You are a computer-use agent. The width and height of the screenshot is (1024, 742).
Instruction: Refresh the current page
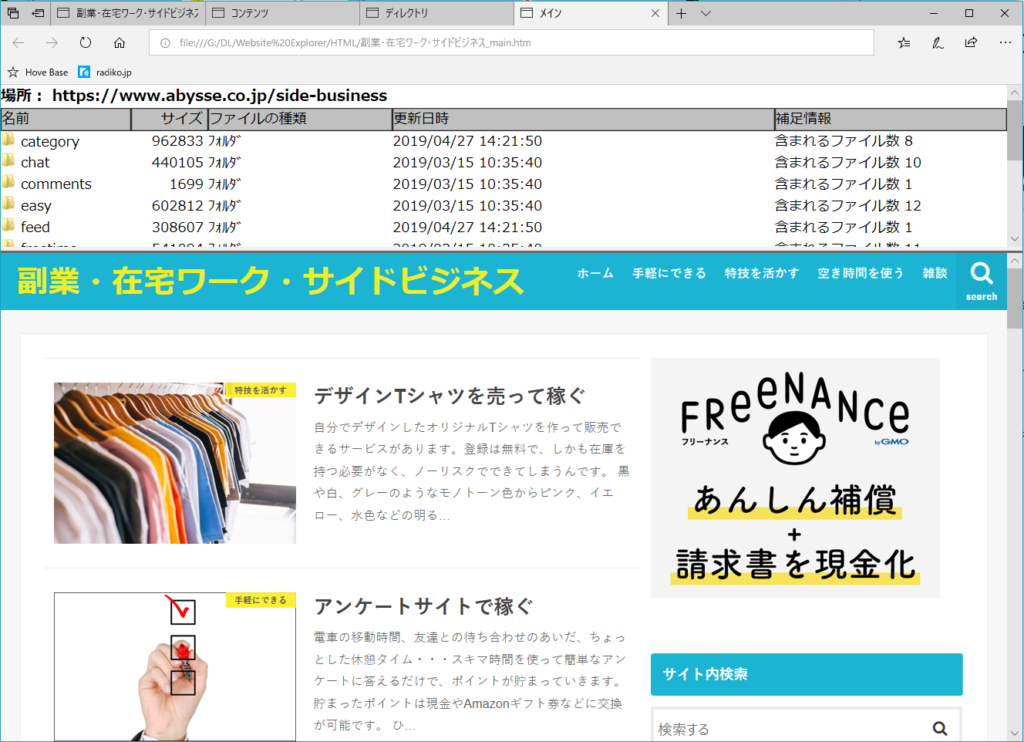[x=85, y=43]
